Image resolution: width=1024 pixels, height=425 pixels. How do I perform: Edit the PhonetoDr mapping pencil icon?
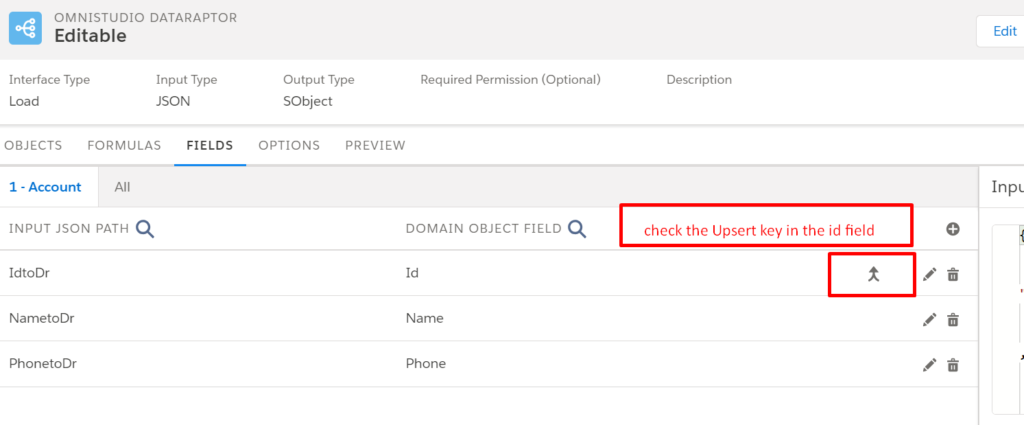[x=929, y=365]
